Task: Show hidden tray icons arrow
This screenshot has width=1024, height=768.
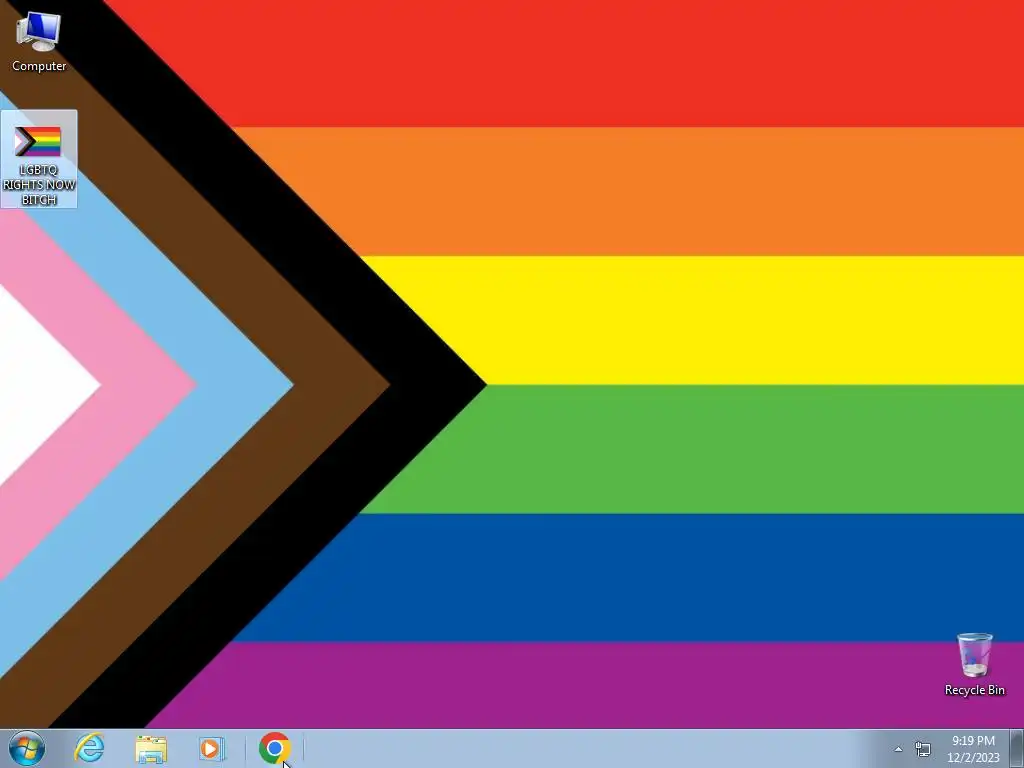Action: [898, 749]
